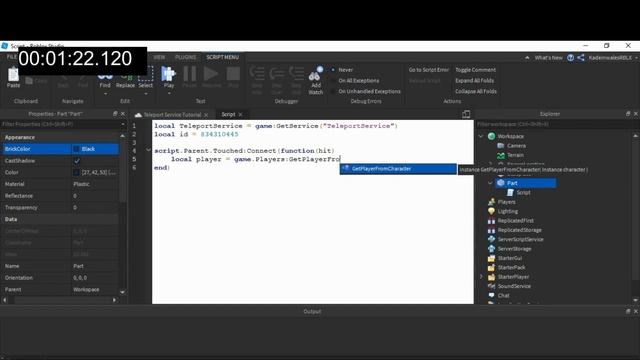Click the Filter Properties search field
The width and height of the screenshot is (640, 360).
click(61, 124)
